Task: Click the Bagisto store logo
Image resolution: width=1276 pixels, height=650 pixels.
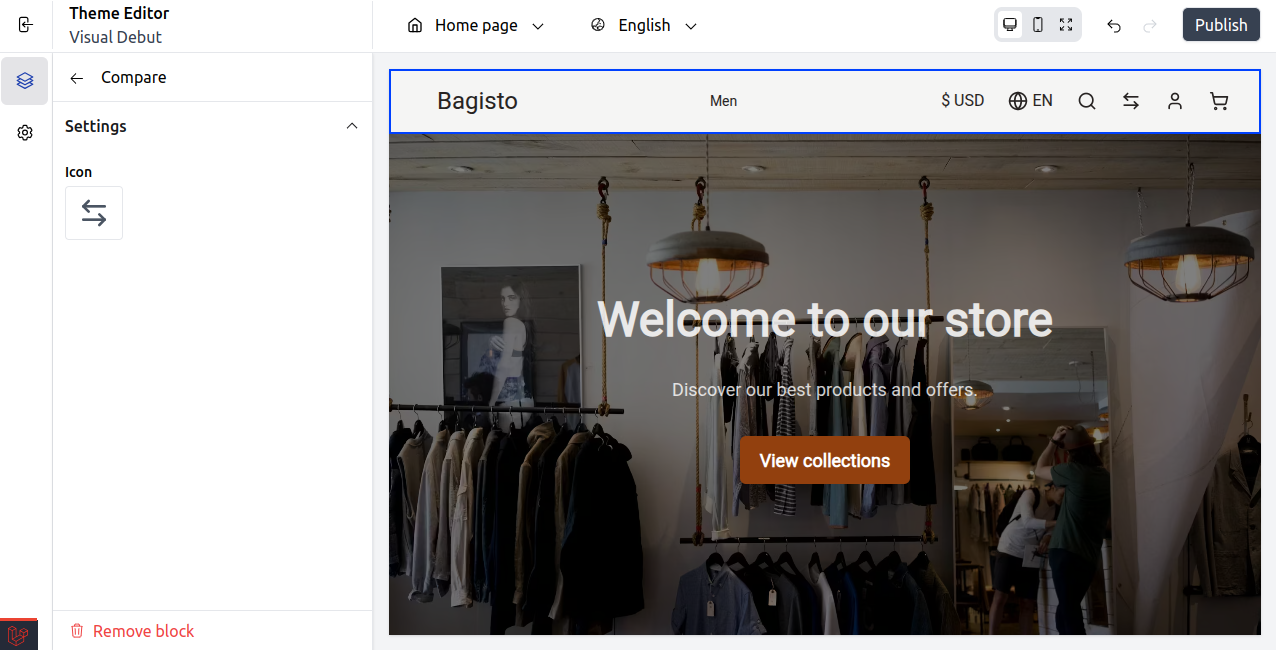Action: point(477,101)
